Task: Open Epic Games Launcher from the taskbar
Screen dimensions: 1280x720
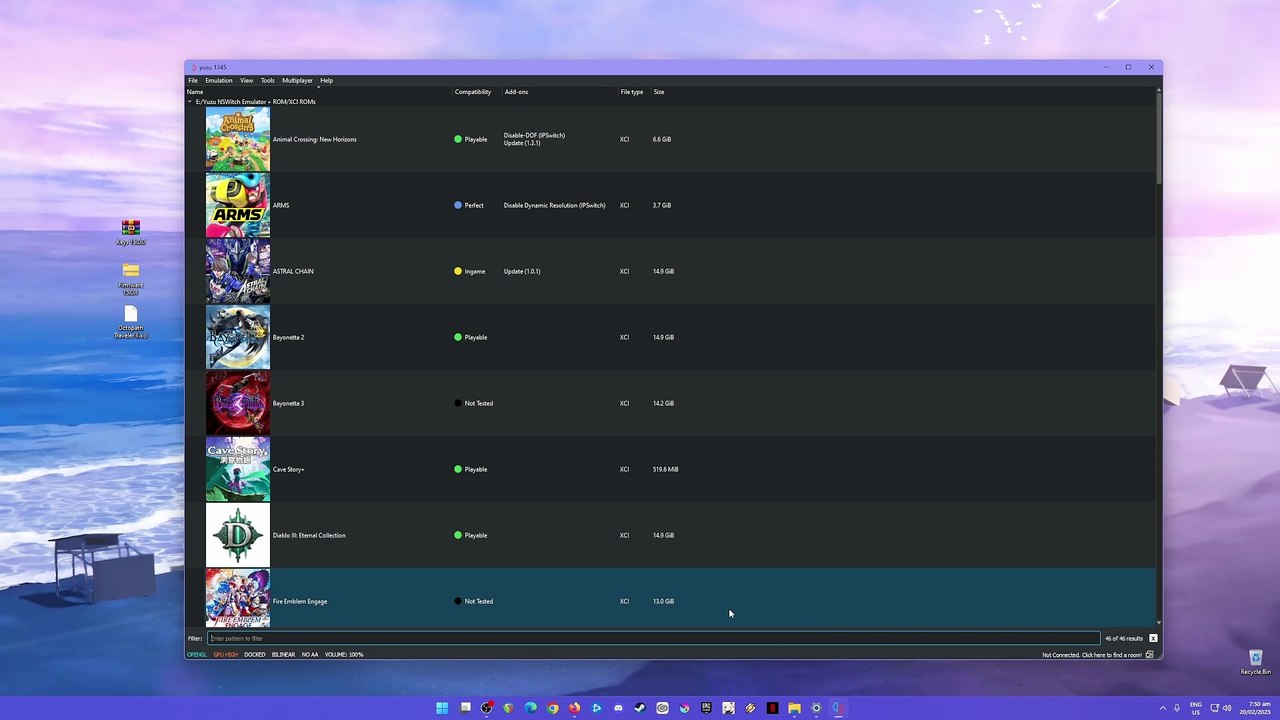Action: [x=706, y=708]
